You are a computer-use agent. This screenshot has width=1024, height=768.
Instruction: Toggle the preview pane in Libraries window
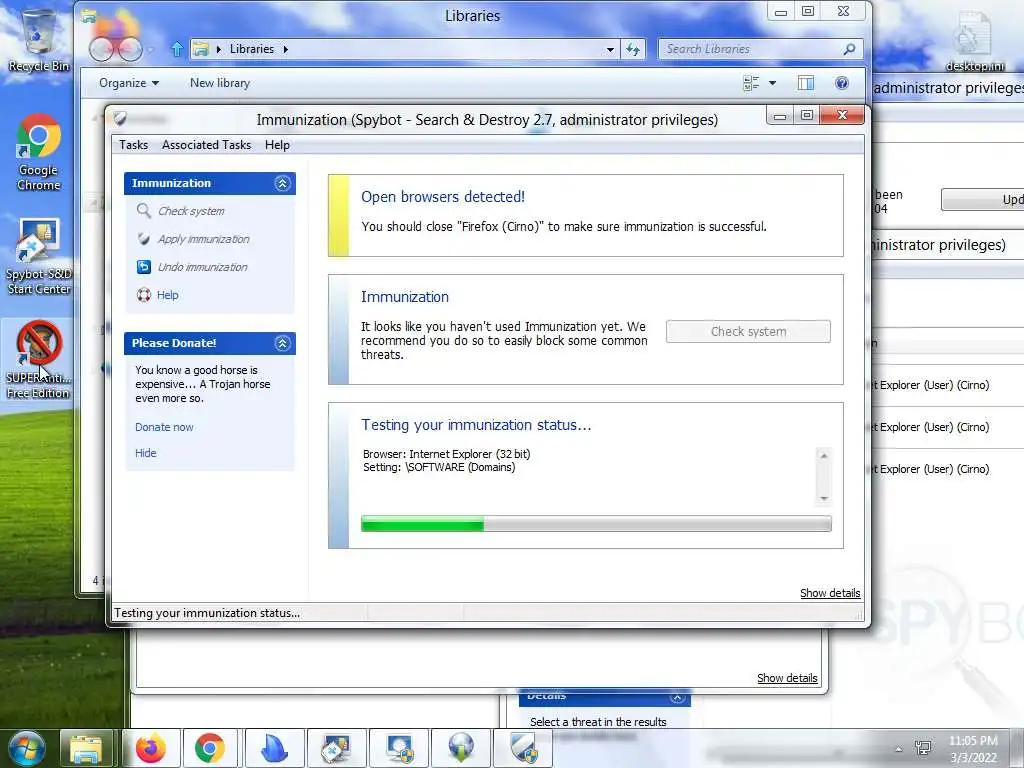[x=806, y=83]
